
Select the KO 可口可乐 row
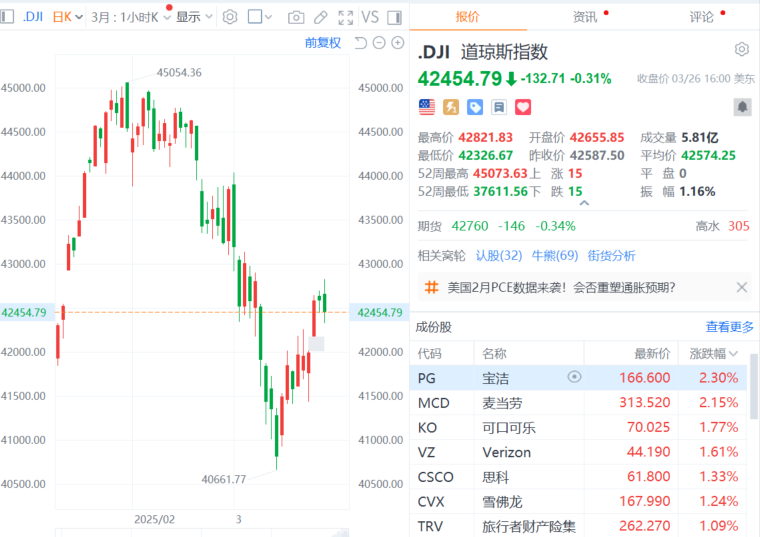tap(579, 427)
